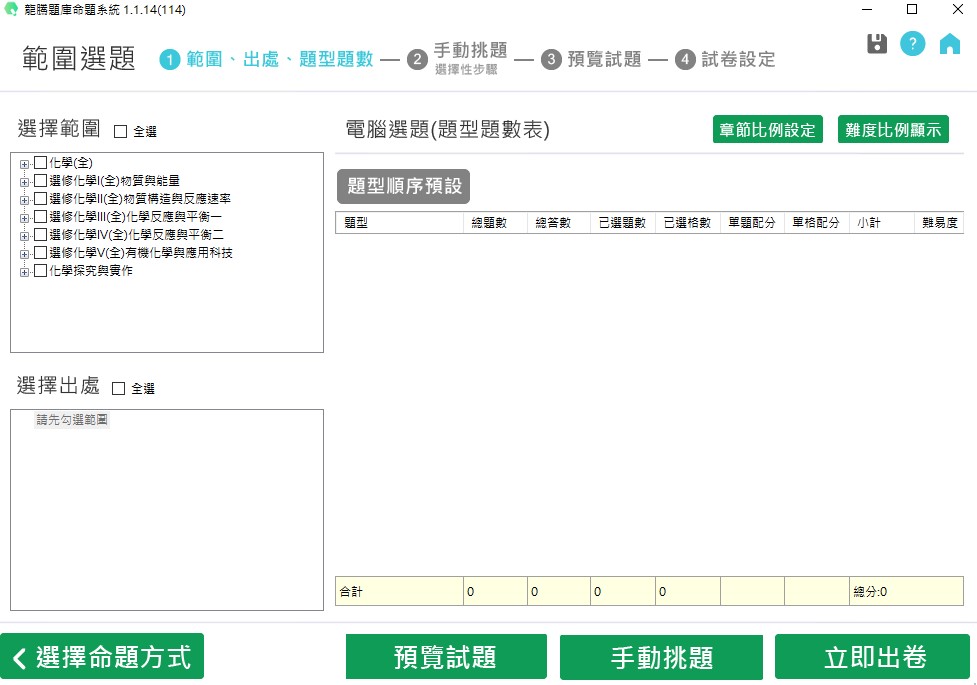The image size is (977, 685).
Task: Click the 題型順序預設 button
Action: [403, 187]
